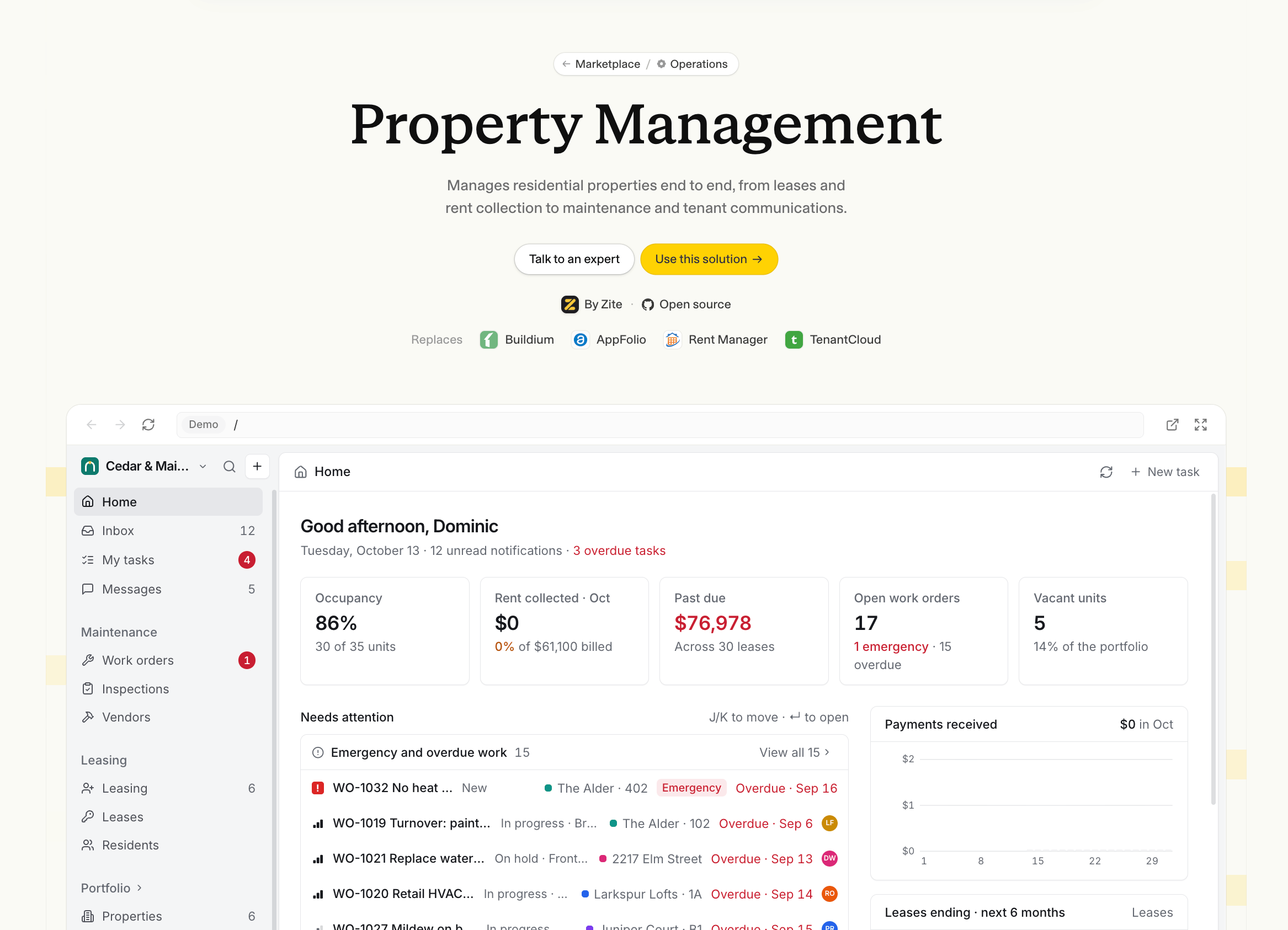
Task: Open Inbox in the sidebar
Action: coord(168,531)
